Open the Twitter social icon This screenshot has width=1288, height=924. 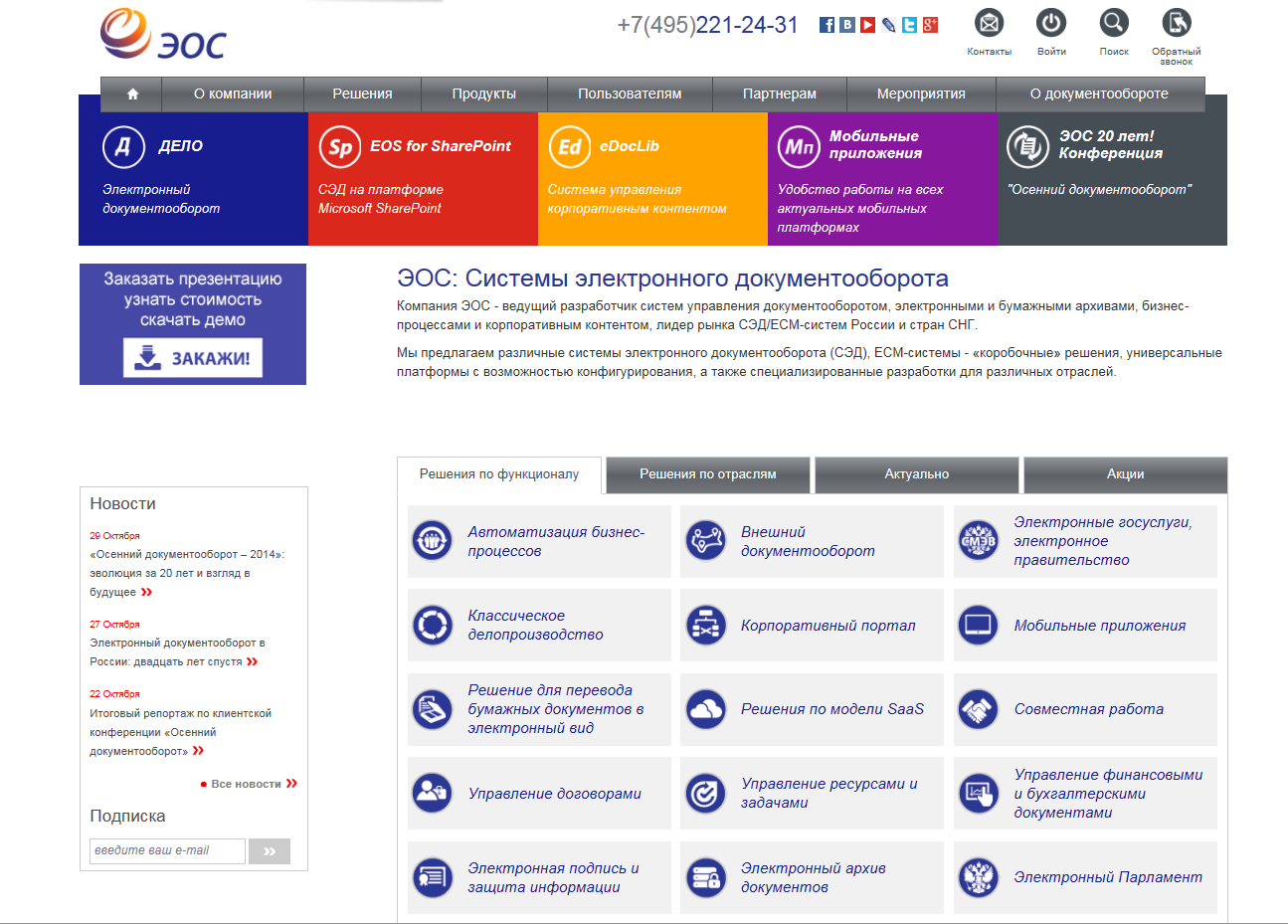pos(910,25)
